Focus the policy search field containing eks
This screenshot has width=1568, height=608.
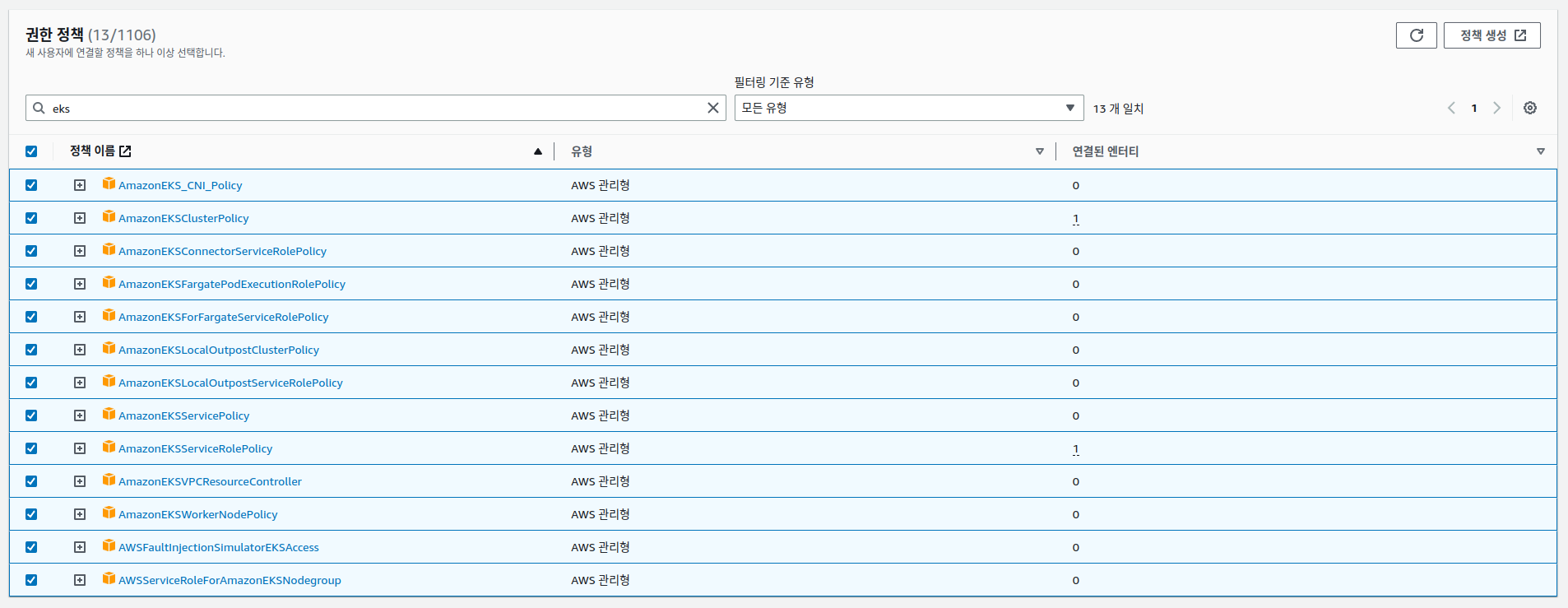[375, 108]
